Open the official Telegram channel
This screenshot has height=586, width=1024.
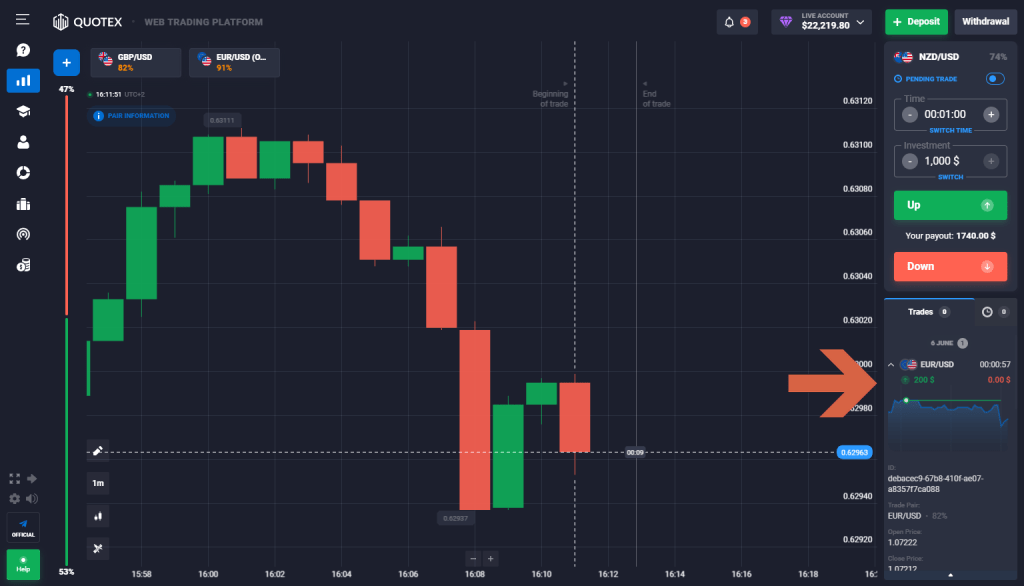[x=23, y=527]
